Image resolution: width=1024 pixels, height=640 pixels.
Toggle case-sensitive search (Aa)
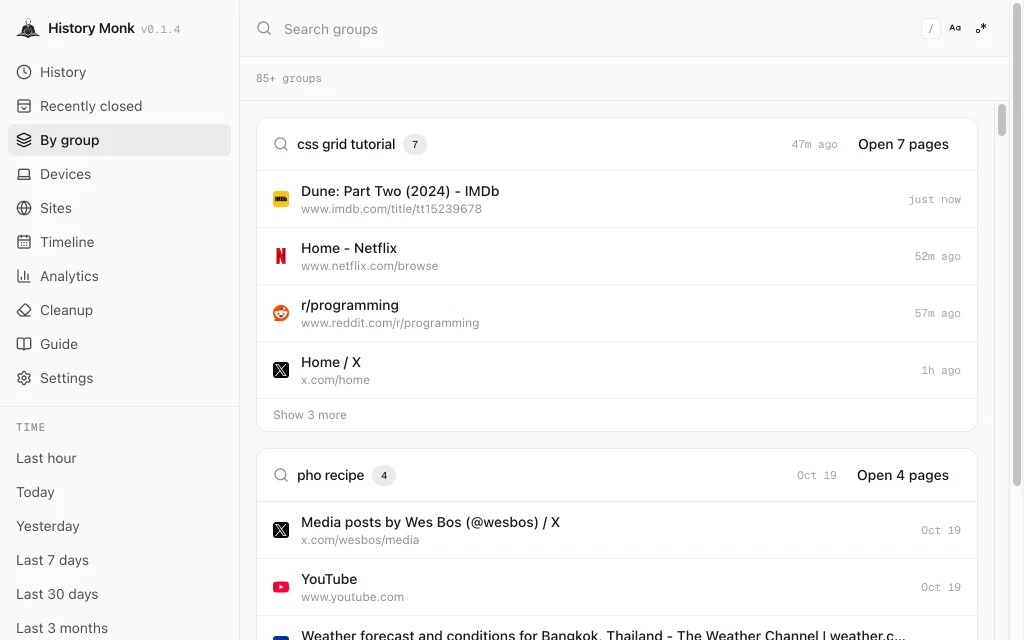tap(955, 28)
